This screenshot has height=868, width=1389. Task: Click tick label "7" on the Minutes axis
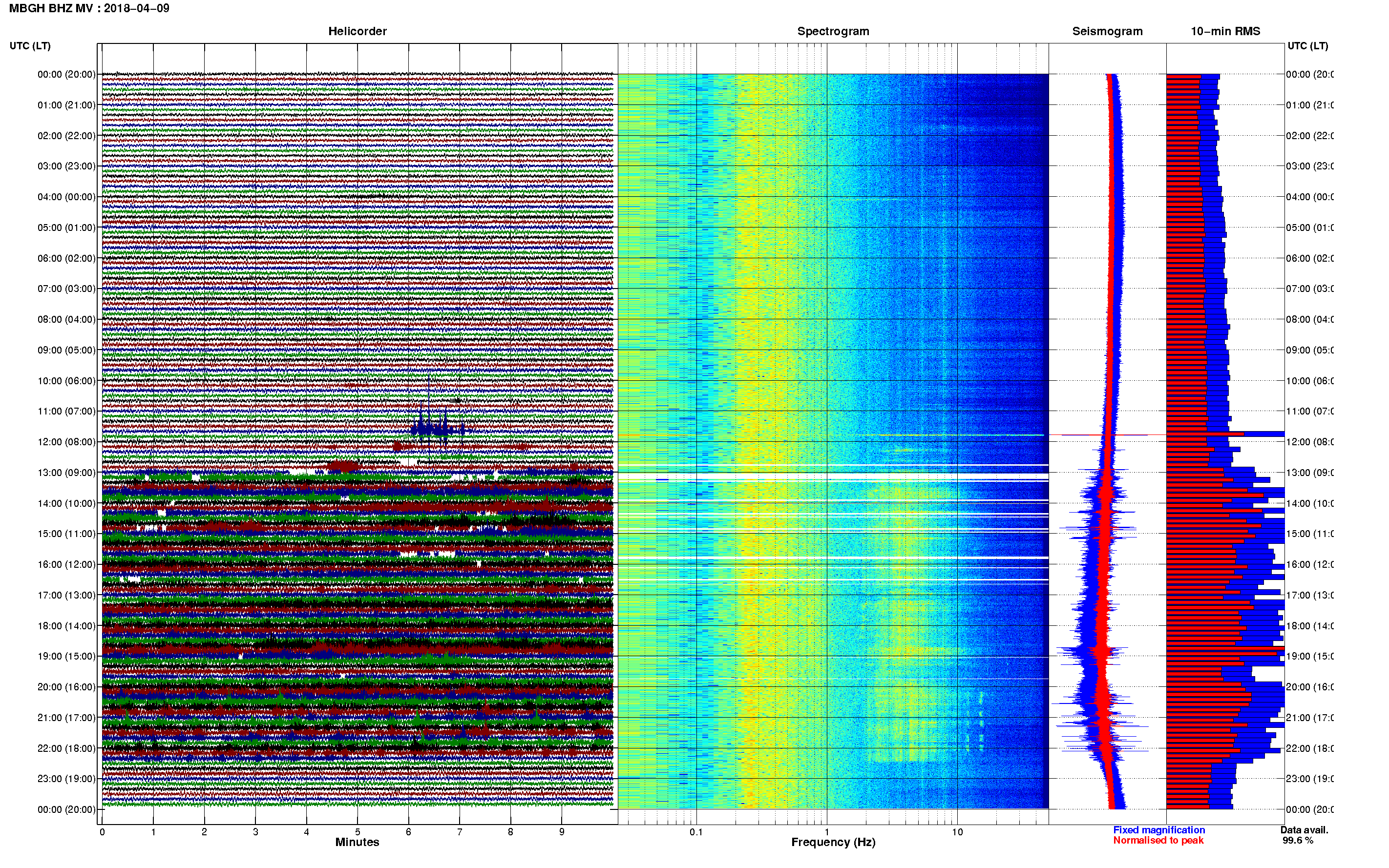click(460, 832)
